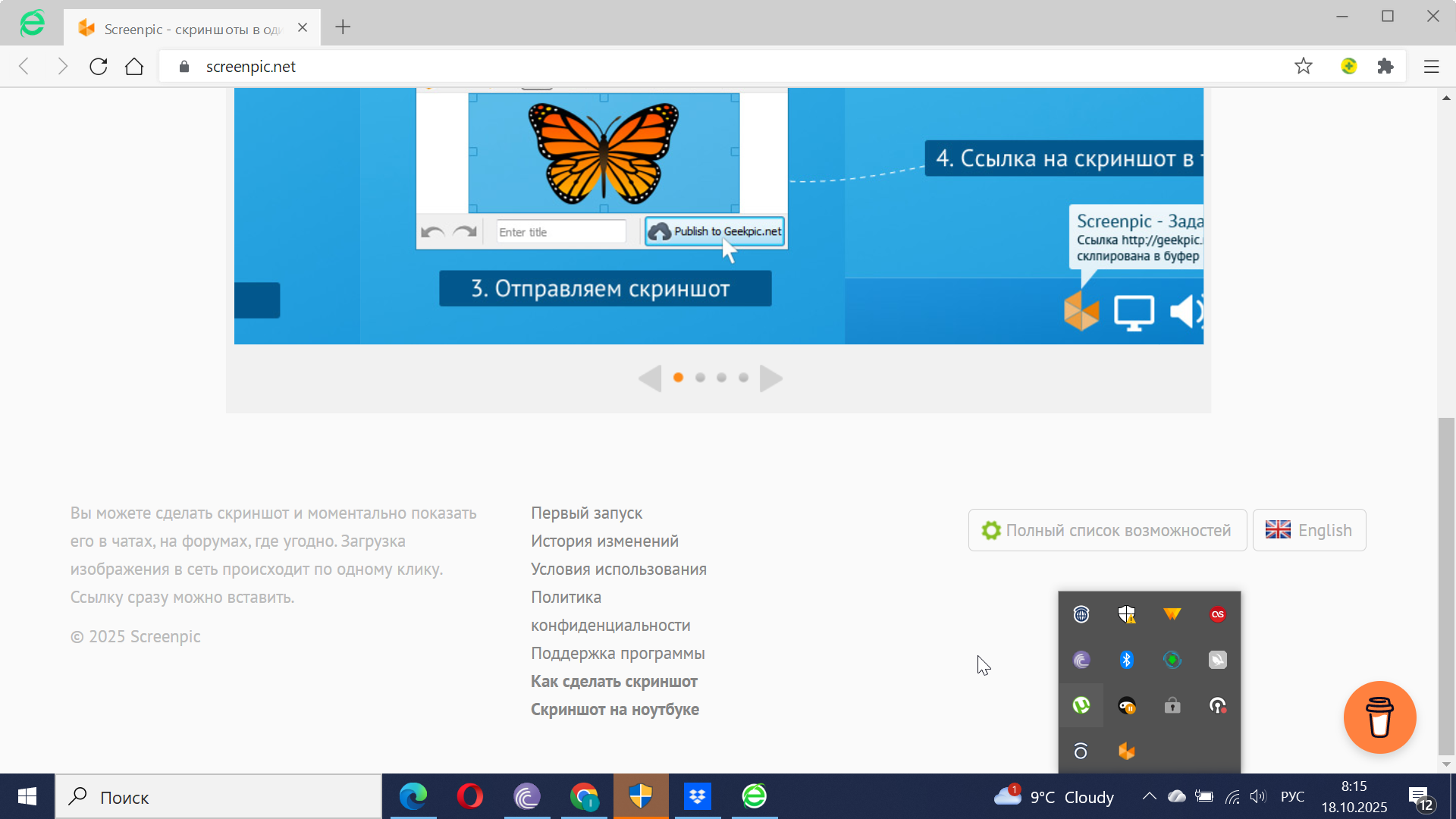1456x819 pixels.
Task: Collapse hidden tray icons chevron
Action: click(1149, 796)
